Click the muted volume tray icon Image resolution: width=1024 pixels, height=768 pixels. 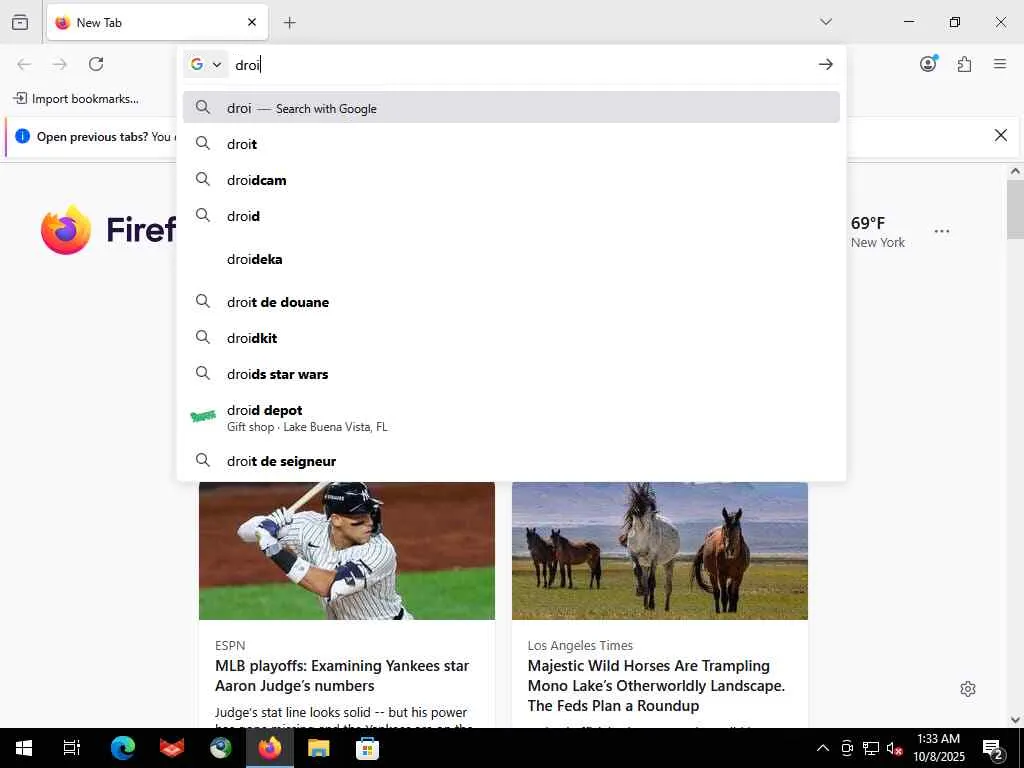click(x=894, y=748)
